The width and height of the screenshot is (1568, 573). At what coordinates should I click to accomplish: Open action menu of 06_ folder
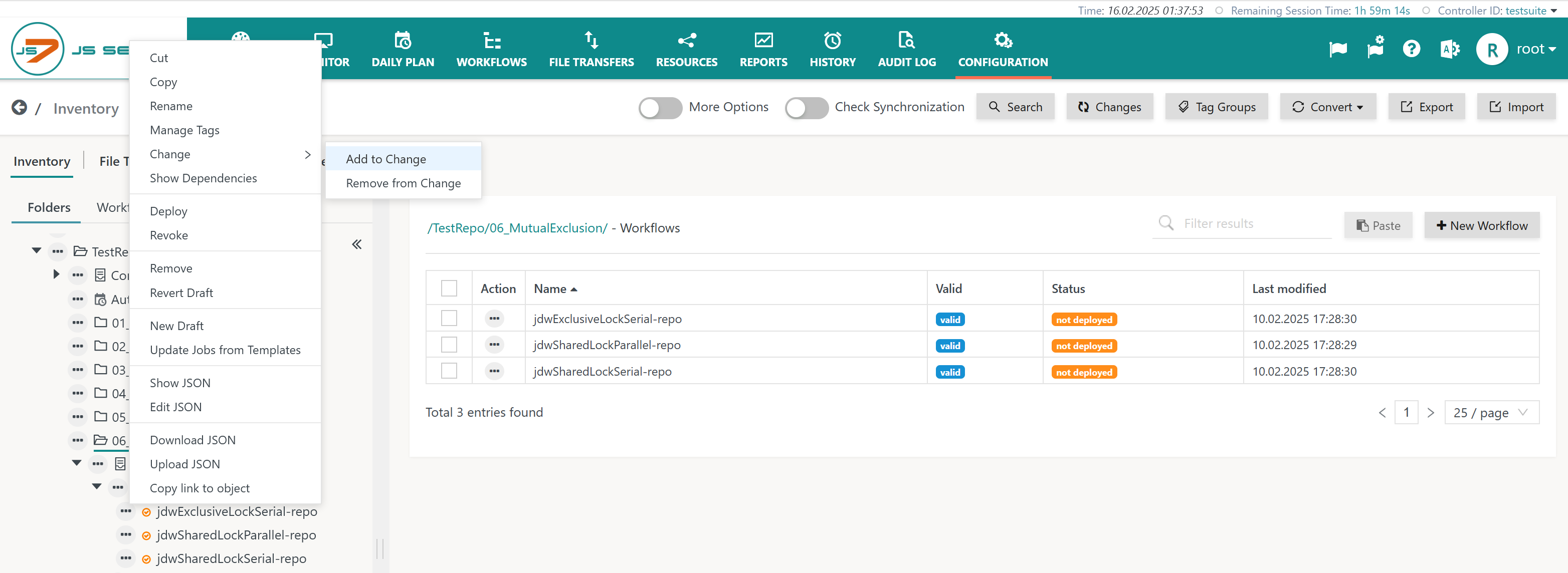[x=78, y=440]
